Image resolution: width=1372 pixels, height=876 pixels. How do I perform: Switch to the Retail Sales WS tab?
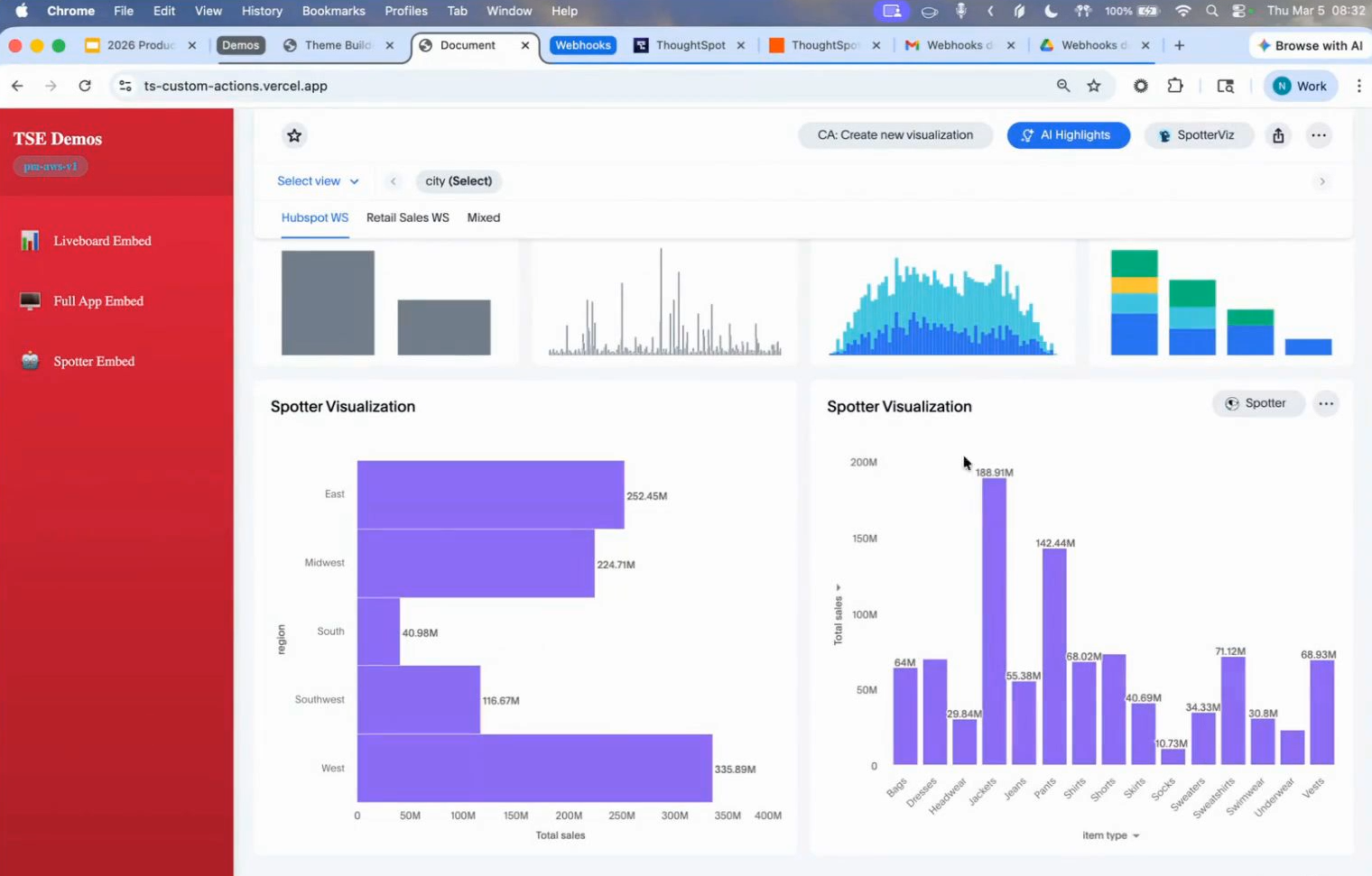pos(407,217)
